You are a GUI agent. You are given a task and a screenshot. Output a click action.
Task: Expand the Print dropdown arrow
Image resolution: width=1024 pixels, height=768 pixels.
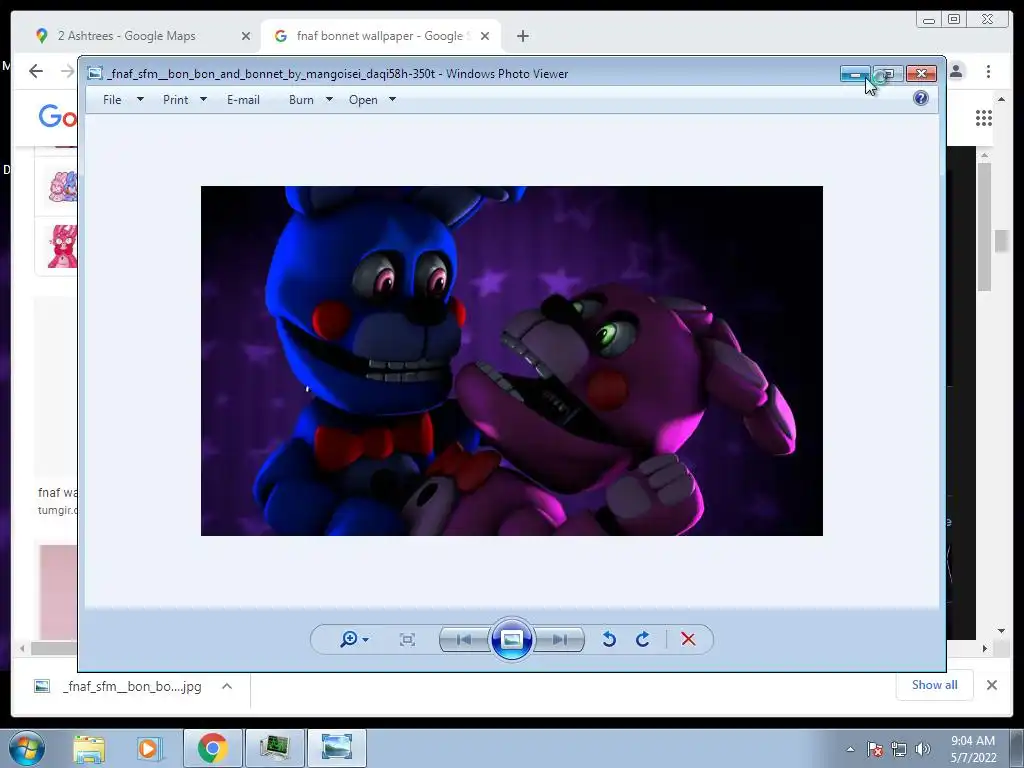(203, 99)
